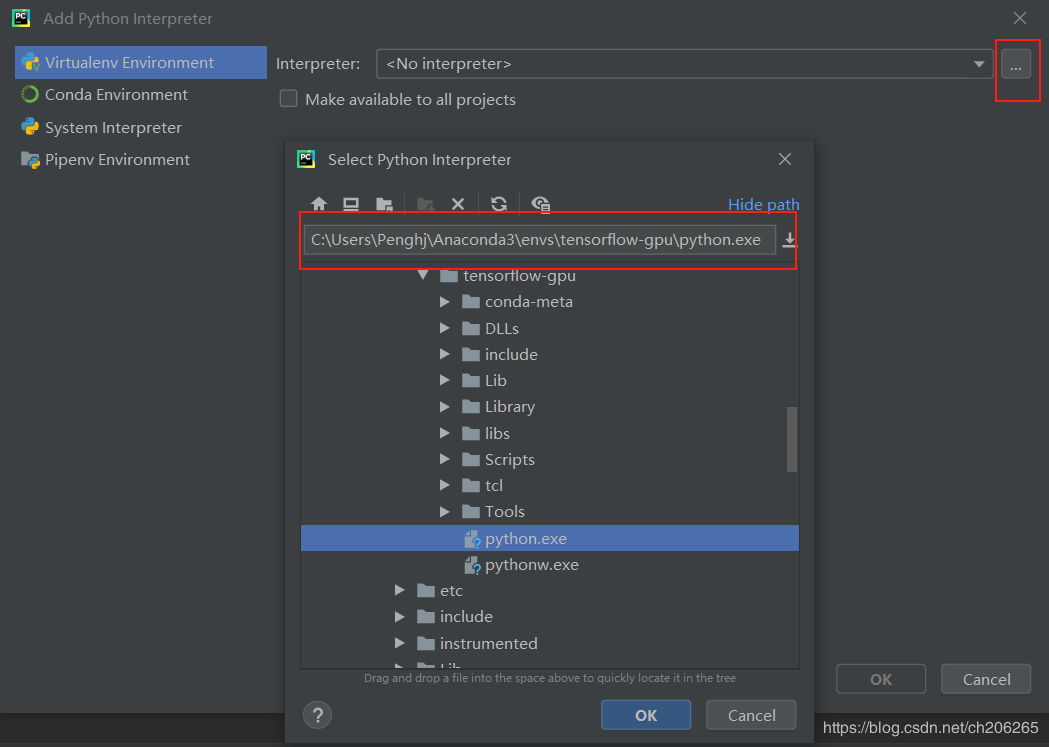The height and width of the screenshot is (747, 1049).
Task: Expand the conda-meta folder
Action: (444, 302)
